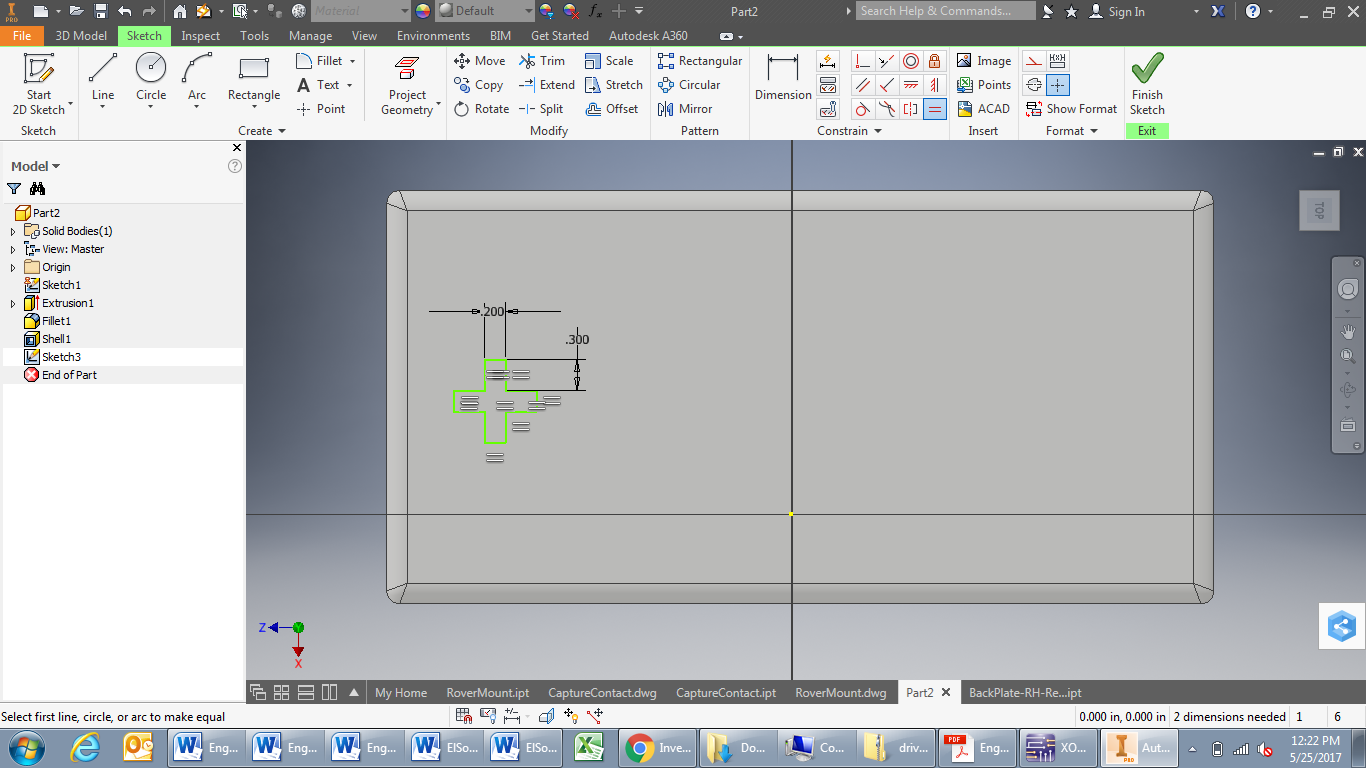Create a Rectangular pattern
The image size is (1366, 768).
point(699,61)
